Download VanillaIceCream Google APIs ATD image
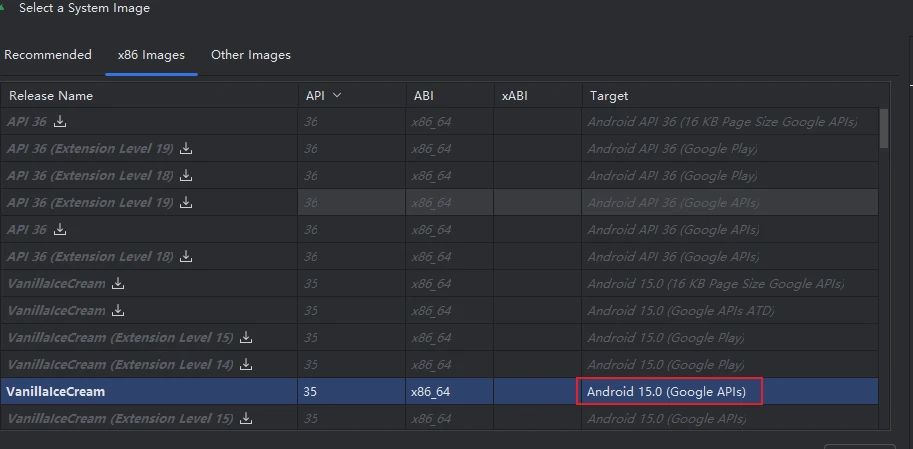 (x=118, y=311)
